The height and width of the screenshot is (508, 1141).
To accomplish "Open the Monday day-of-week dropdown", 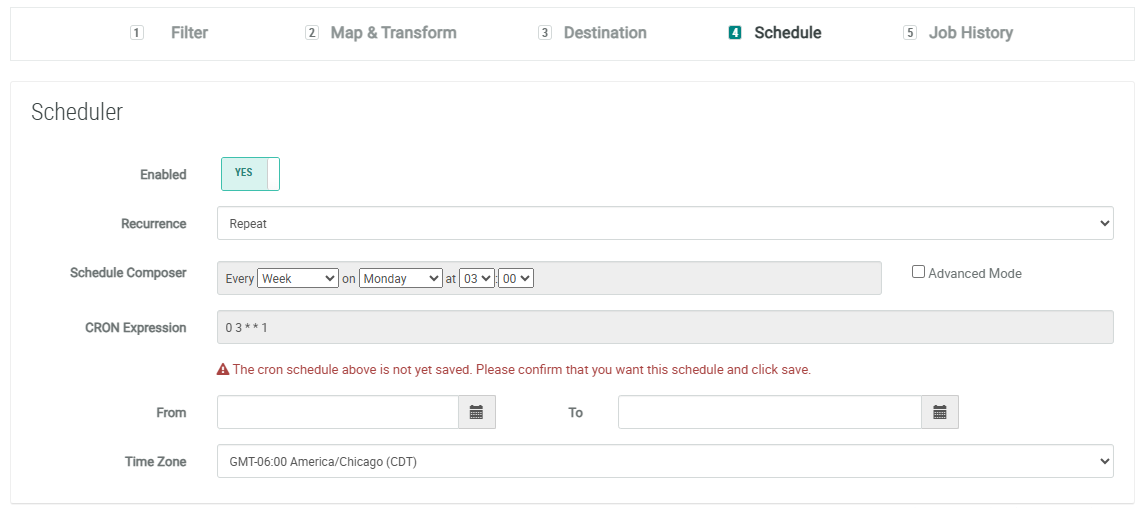I will pos(400,279).
